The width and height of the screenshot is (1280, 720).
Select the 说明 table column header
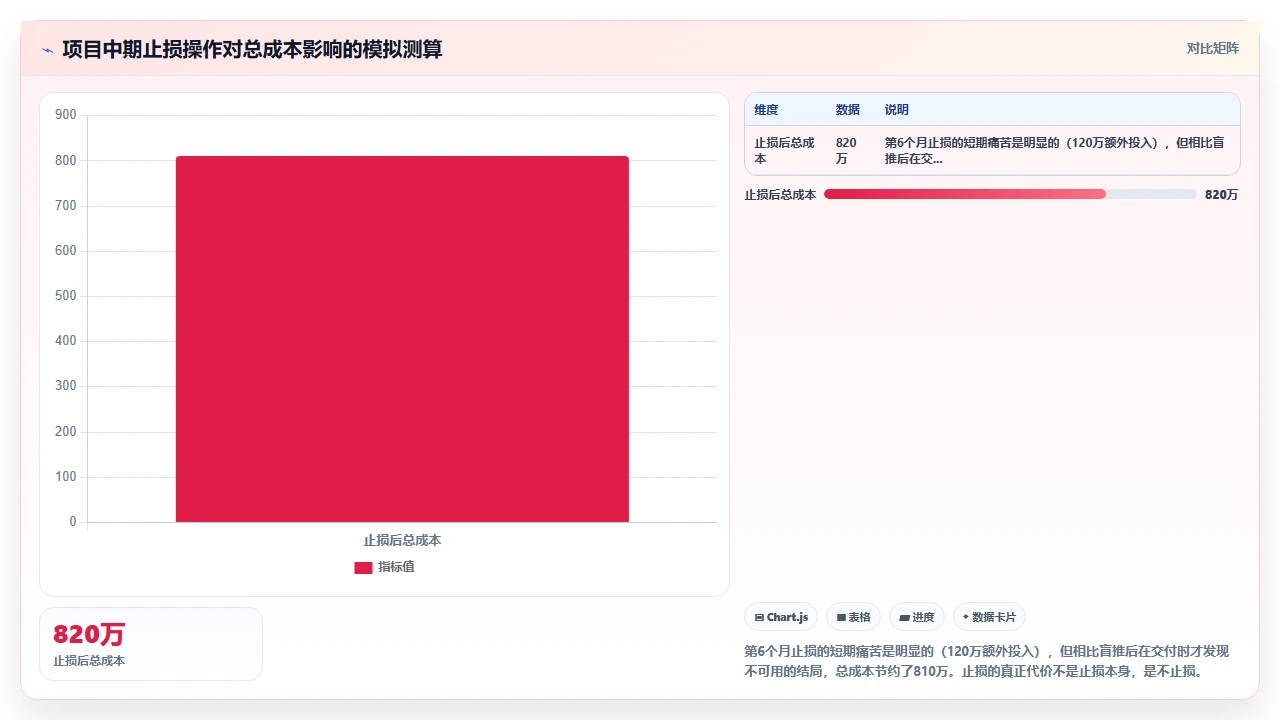click(897, 110)
